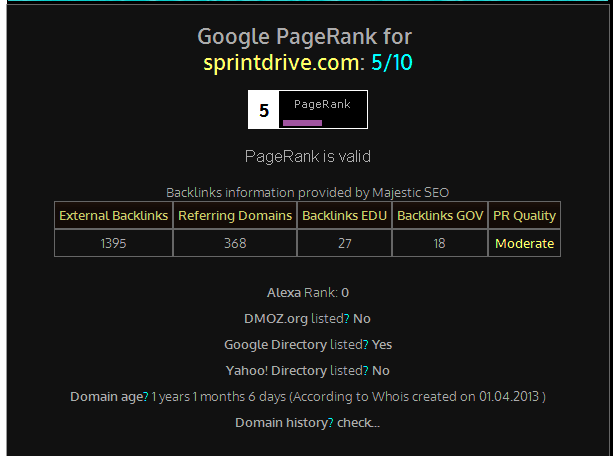This screenshot has height=456, width=613.
Task: Click the question mark after Domain history
Action: point(330,423)
